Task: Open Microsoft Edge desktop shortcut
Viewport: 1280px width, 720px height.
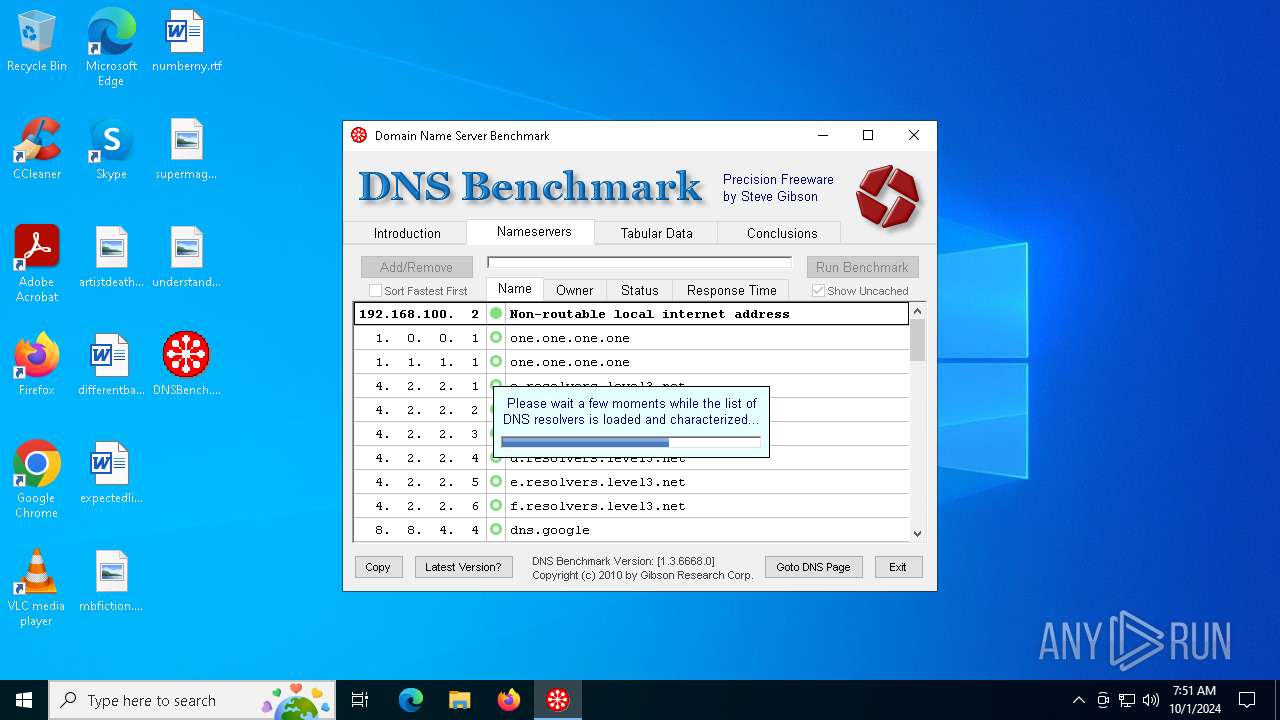Action: point(111,48)
